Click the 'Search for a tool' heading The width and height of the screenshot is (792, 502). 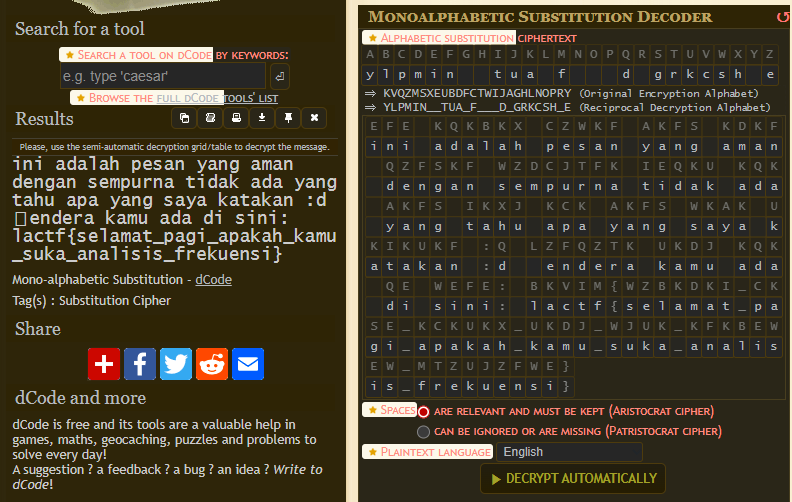pyautogui.click(x=80, y=29)
